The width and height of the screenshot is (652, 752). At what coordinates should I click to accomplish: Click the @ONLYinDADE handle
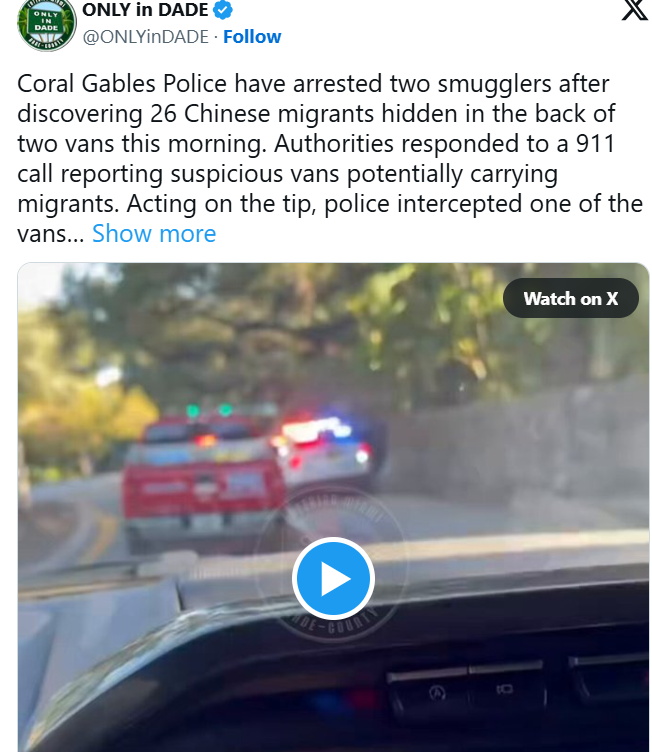click(x=146, y=36)
